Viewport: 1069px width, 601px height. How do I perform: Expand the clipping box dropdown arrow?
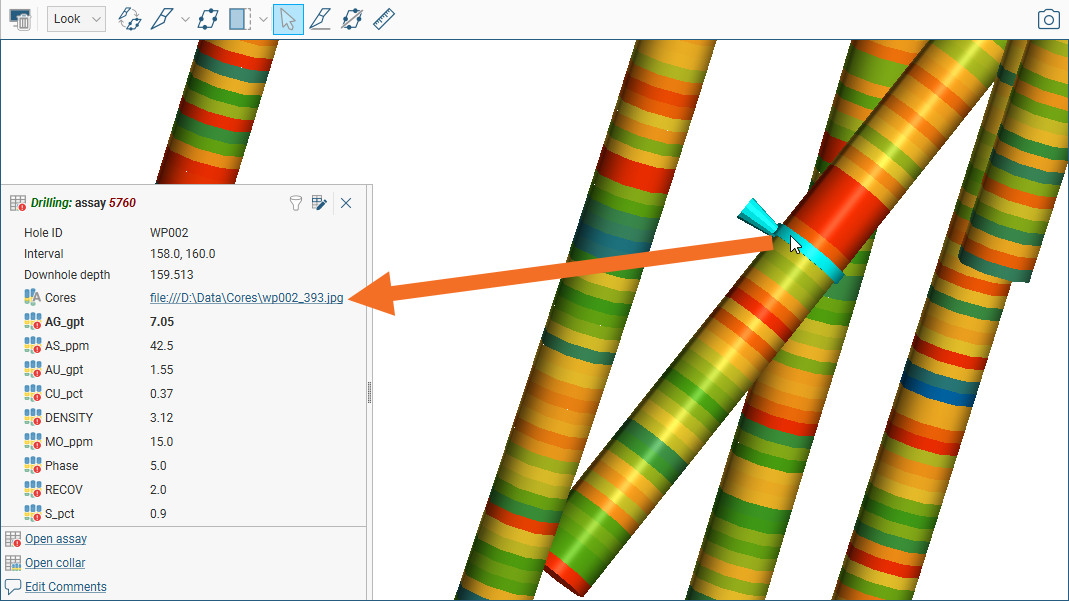263,19
